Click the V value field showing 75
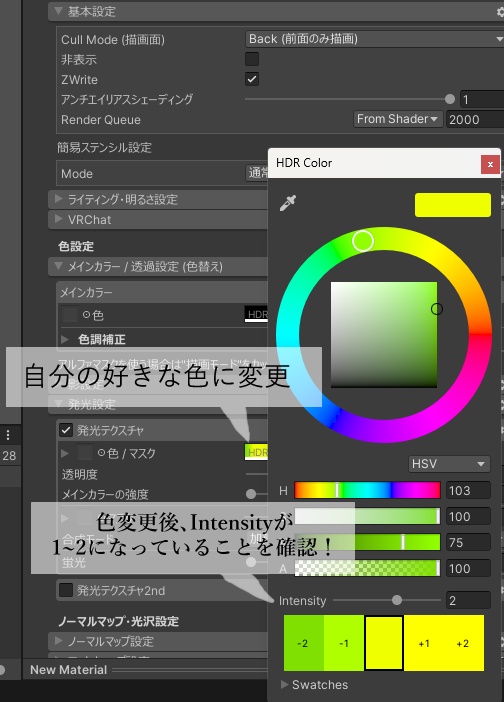The image size is (504, 702). 468,542
